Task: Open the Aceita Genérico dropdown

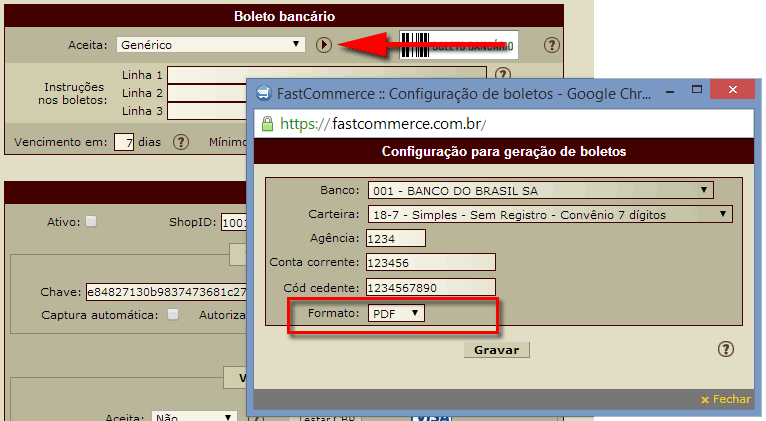Action: [x=211, y=44]
